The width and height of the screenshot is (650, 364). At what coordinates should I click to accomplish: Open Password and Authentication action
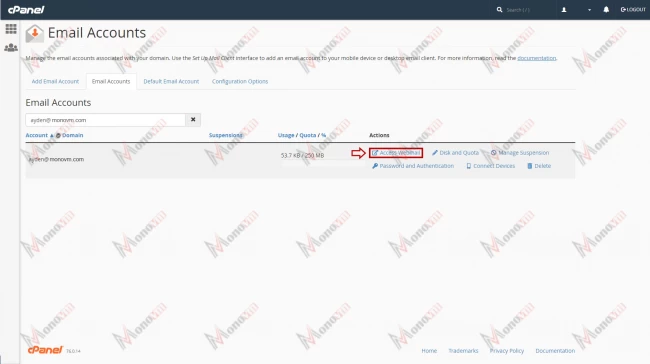coord(413,166)
